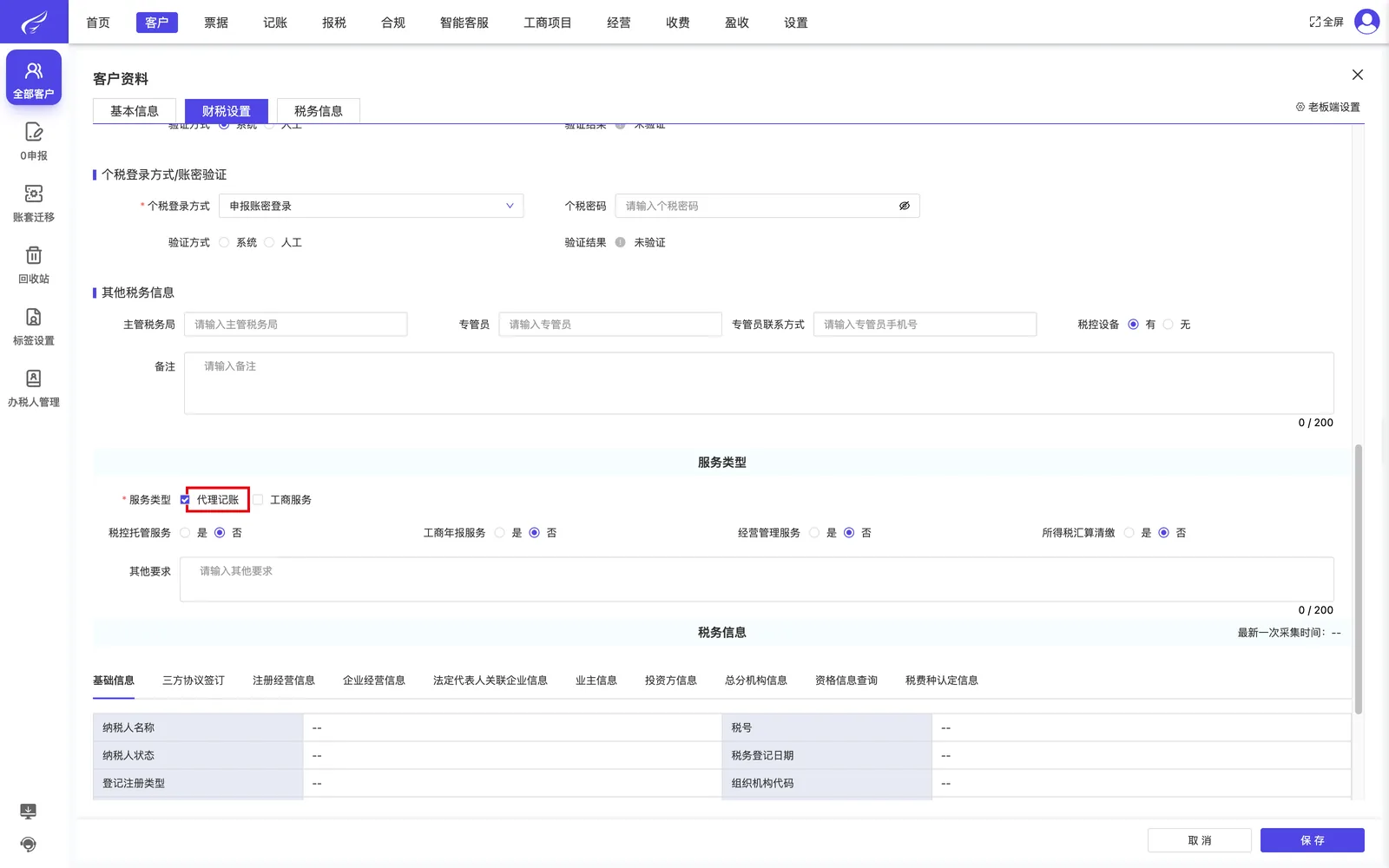This screenshot has height=868, width=1389.
Task: Open the 0申报 sidebar icon
Action: pyautogui.click(x=34, y=141)
